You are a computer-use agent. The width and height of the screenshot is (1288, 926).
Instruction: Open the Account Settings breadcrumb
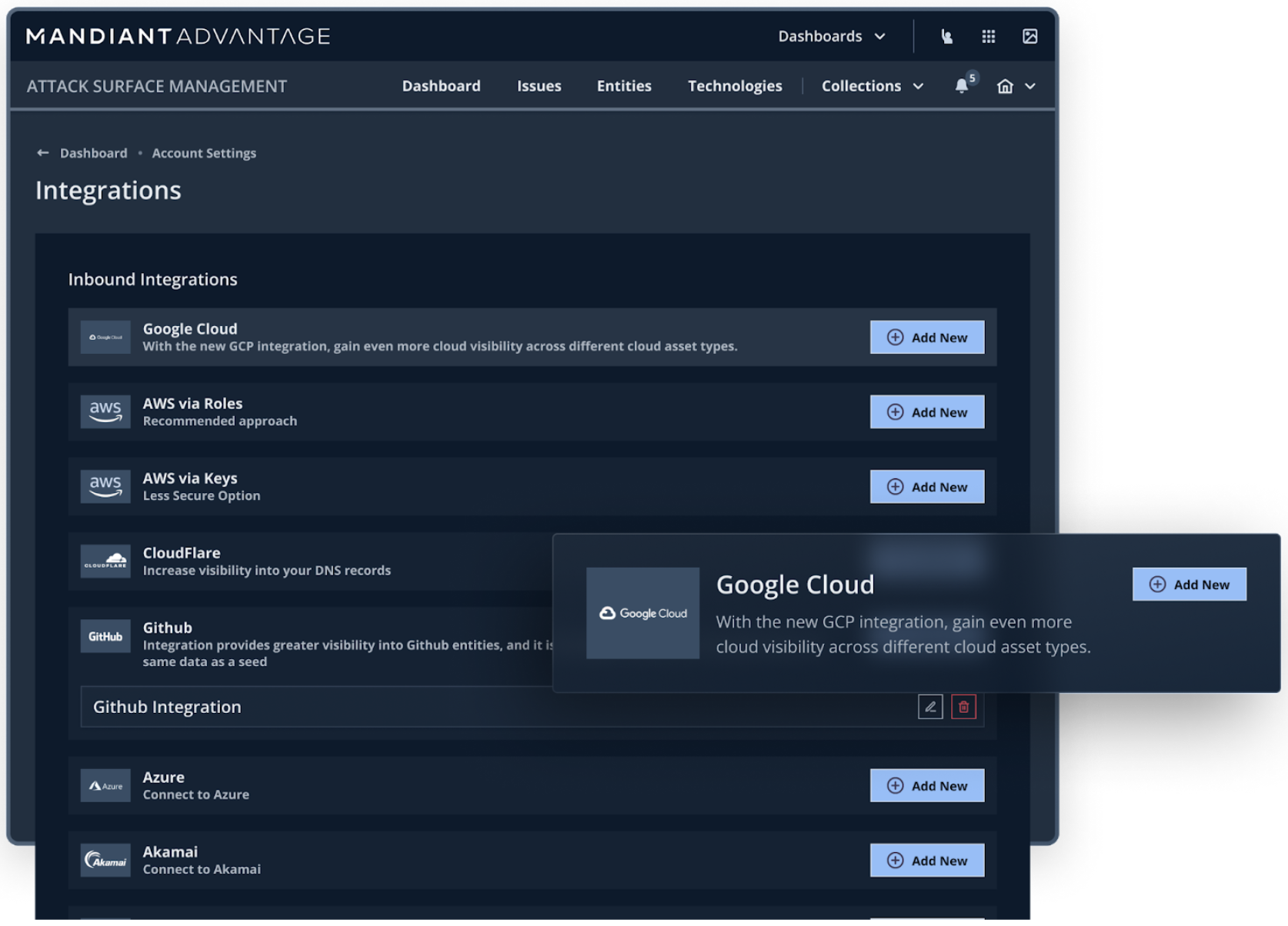(204, 153)
